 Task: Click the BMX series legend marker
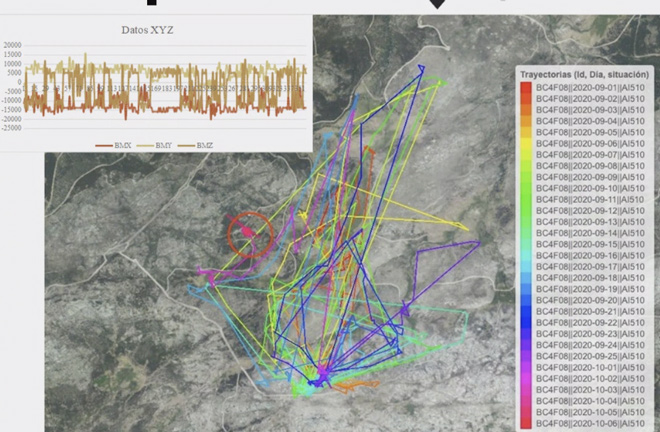(x=104, y=145)
